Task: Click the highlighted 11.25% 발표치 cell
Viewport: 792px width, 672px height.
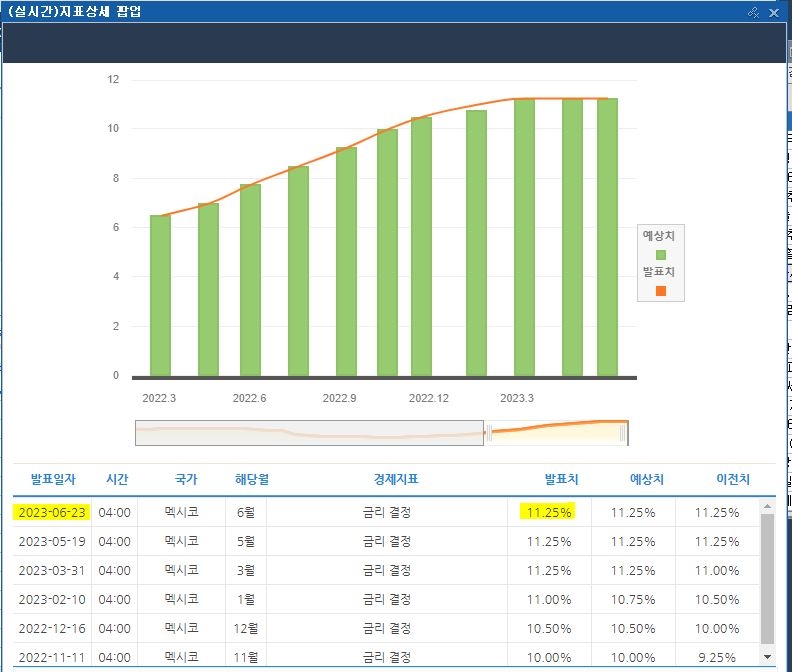Action: pyautogui.click(x=549, y=512)
